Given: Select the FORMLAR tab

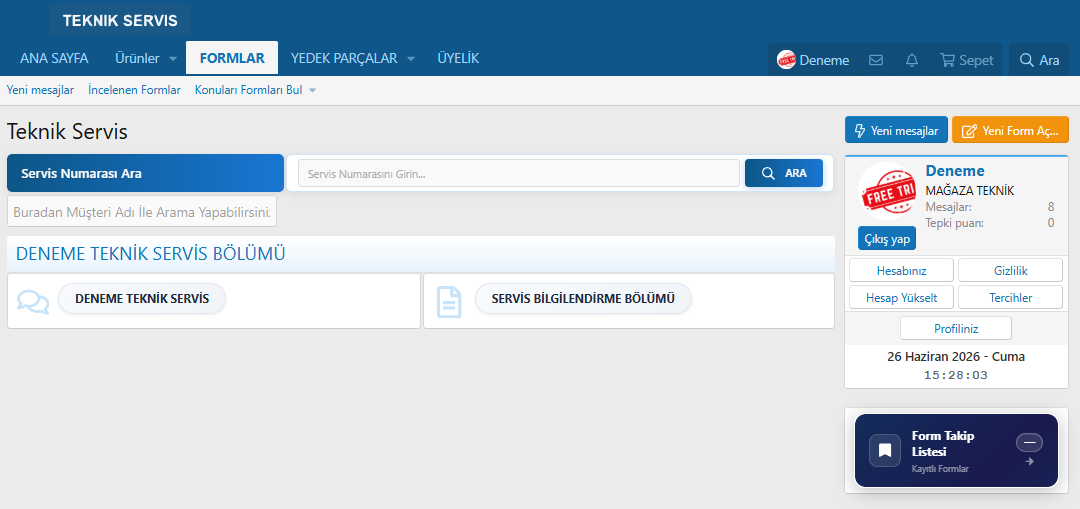Looking at the screenshot, I should click(x=232, y=59).
